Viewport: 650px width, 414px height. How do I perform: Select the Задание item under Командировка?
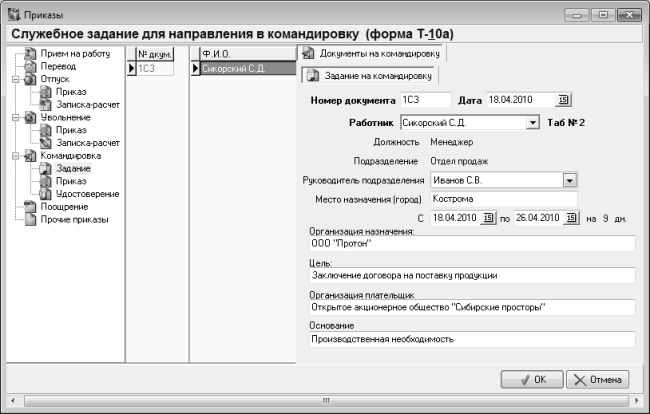(72, 168)
